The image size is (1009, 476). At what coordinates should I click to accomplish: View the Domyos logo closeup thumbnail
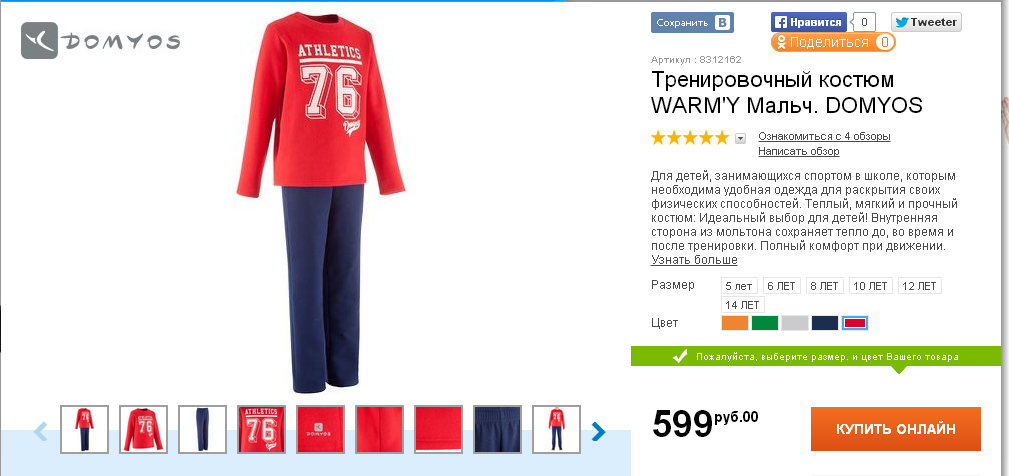point(320,429)
